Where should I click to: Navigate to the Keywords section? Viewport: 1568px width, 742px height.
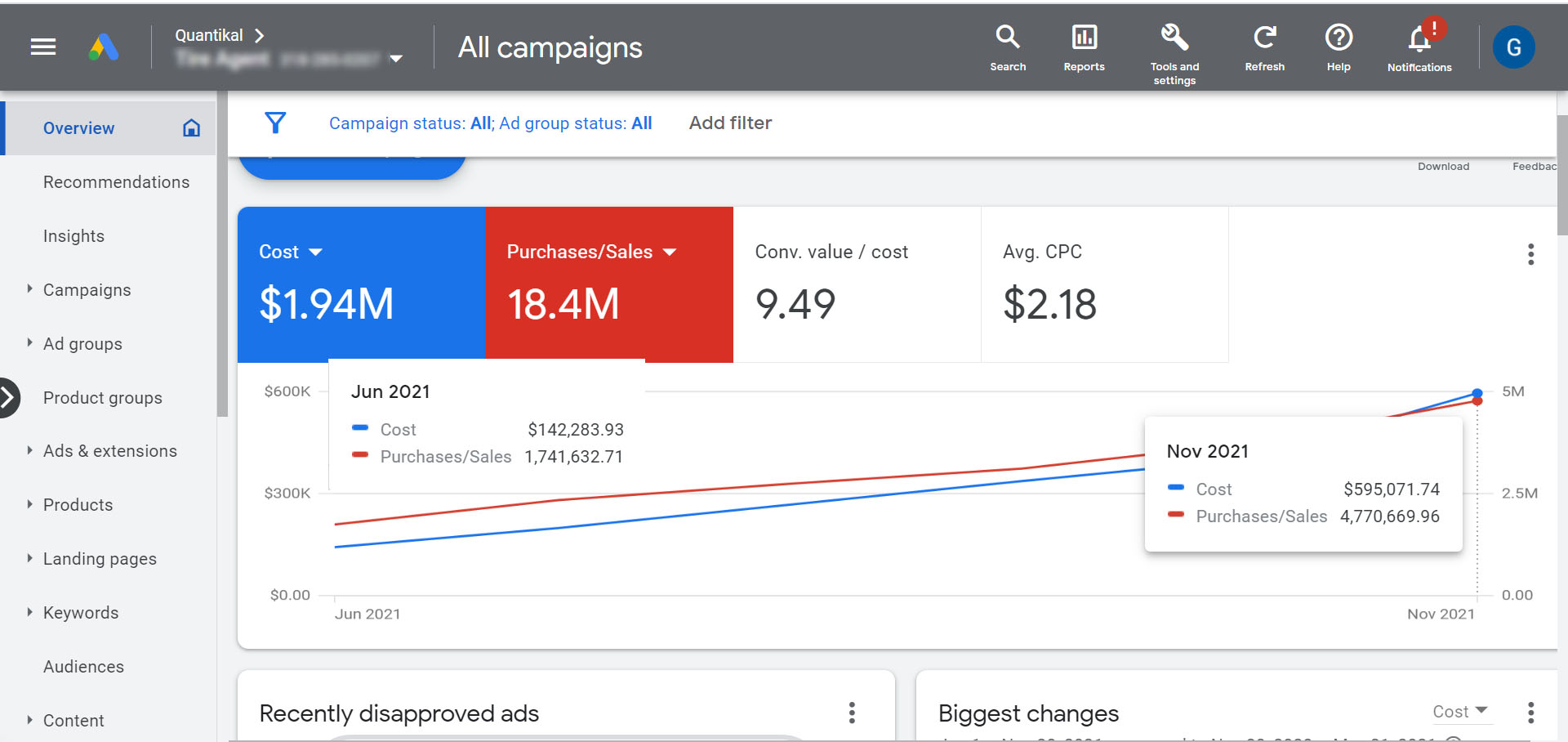(80, 612)
